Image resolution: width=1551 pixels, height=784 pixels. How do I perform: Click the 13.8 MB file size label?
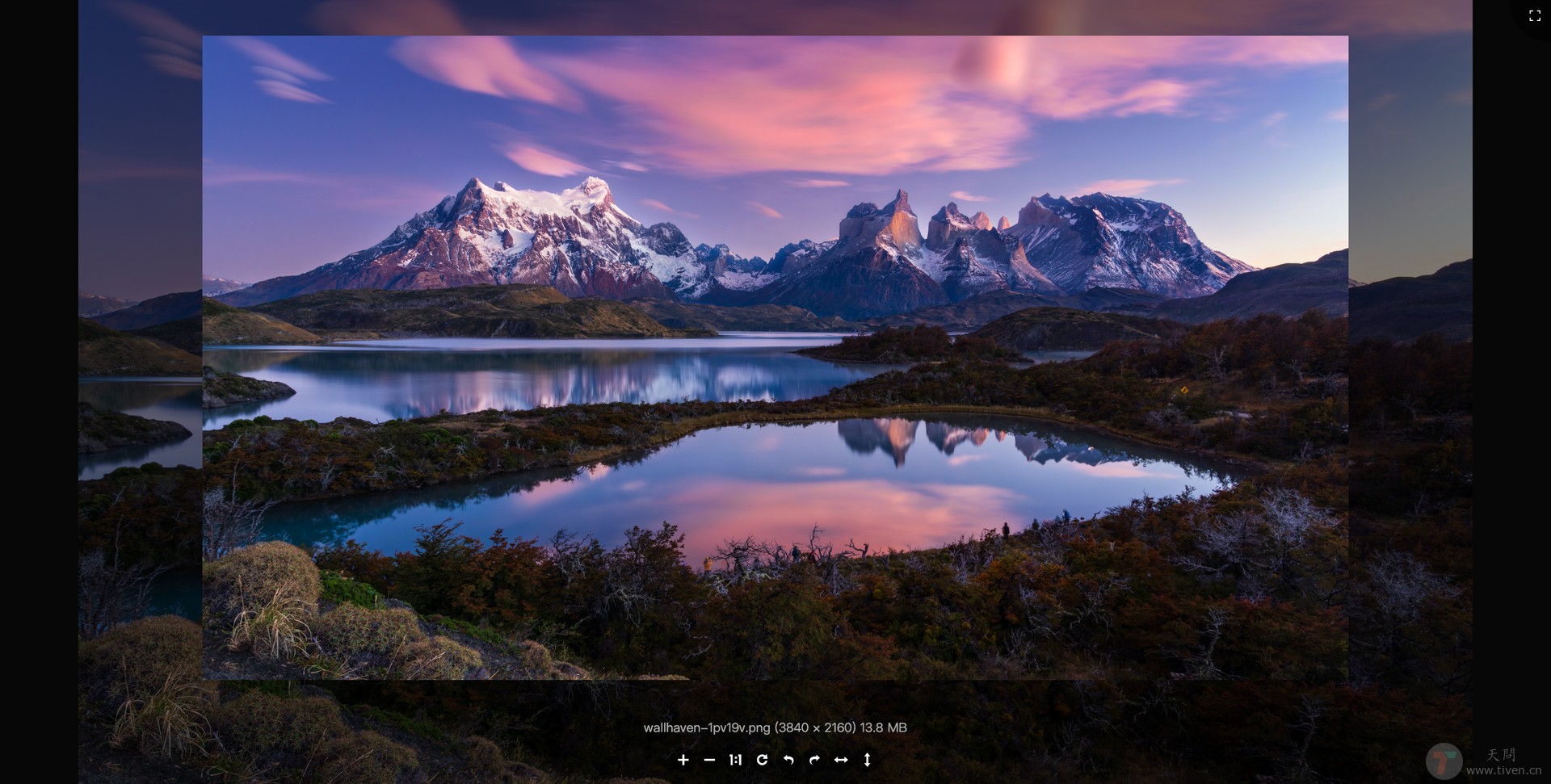coord(883,727)
